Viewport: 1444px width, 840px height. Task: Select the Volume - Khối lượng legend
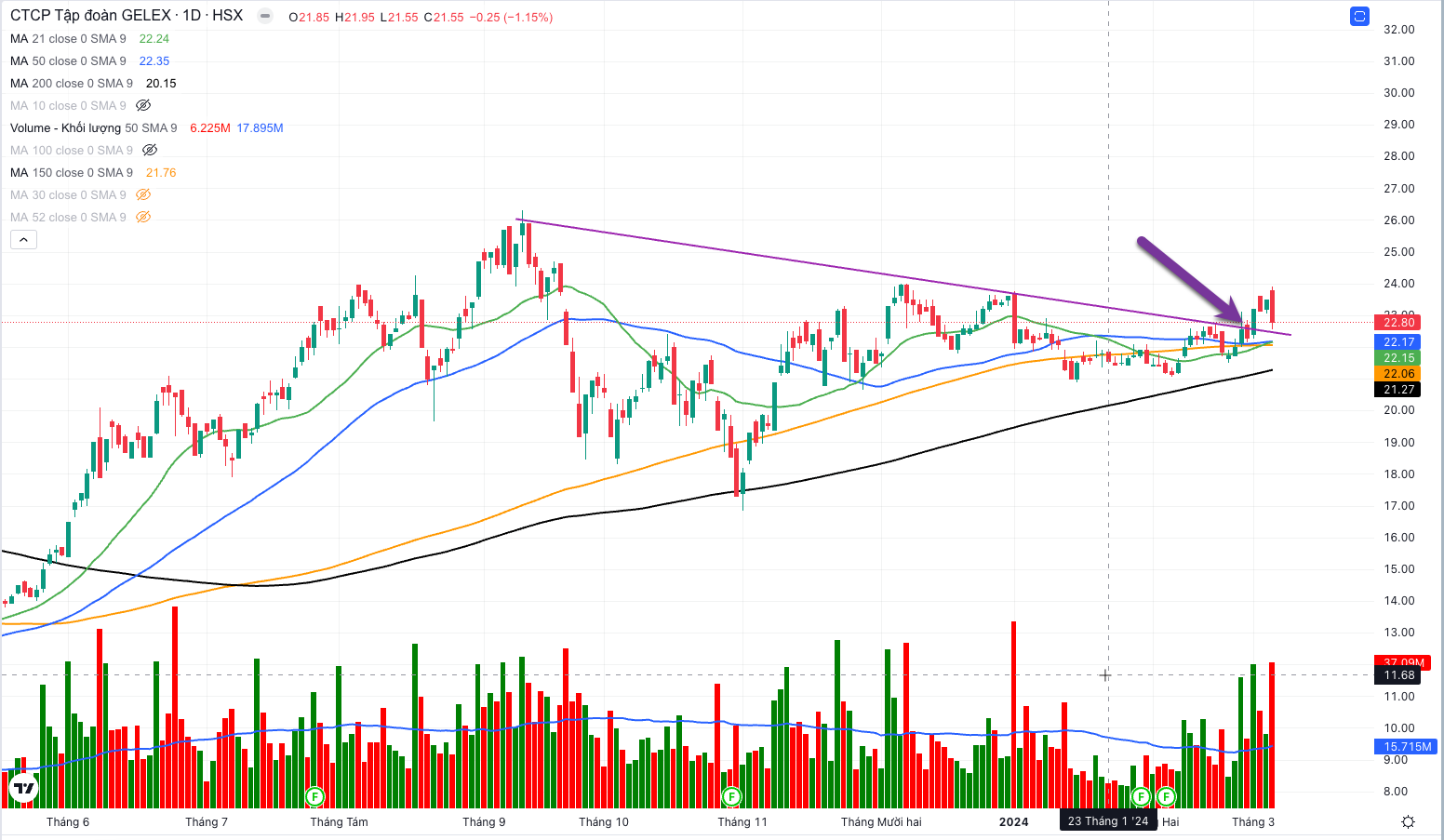click(93, 127)
